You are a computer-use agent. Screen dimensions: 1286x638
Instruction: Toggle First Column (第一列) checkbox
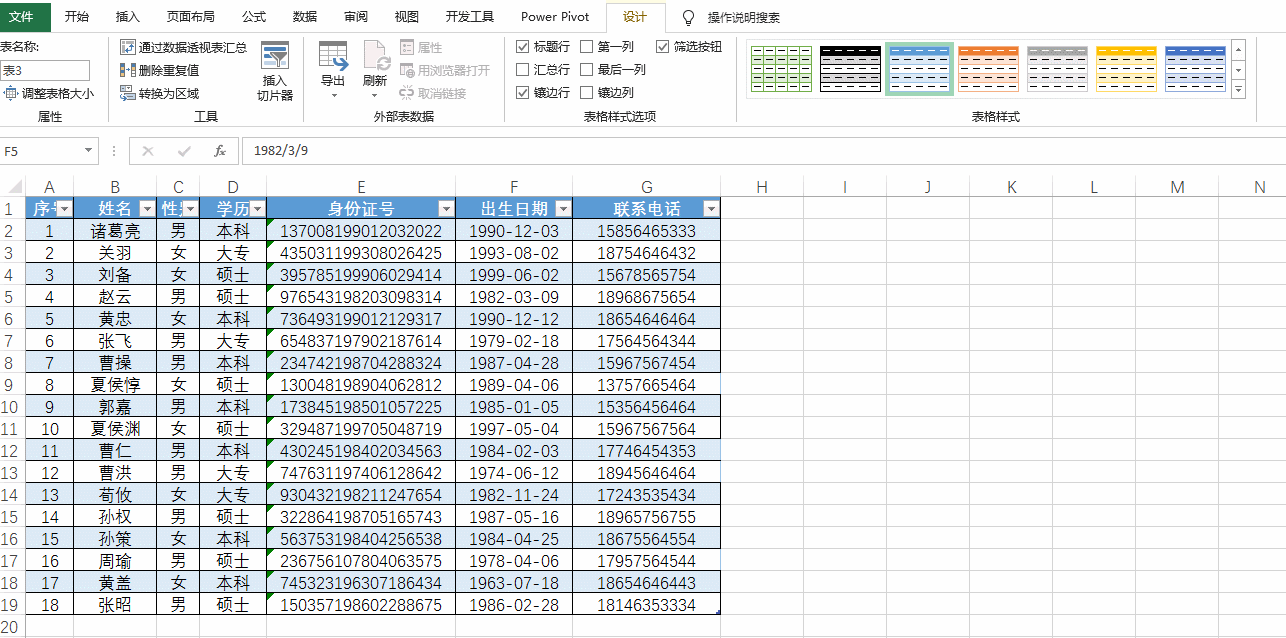point(587,47)
